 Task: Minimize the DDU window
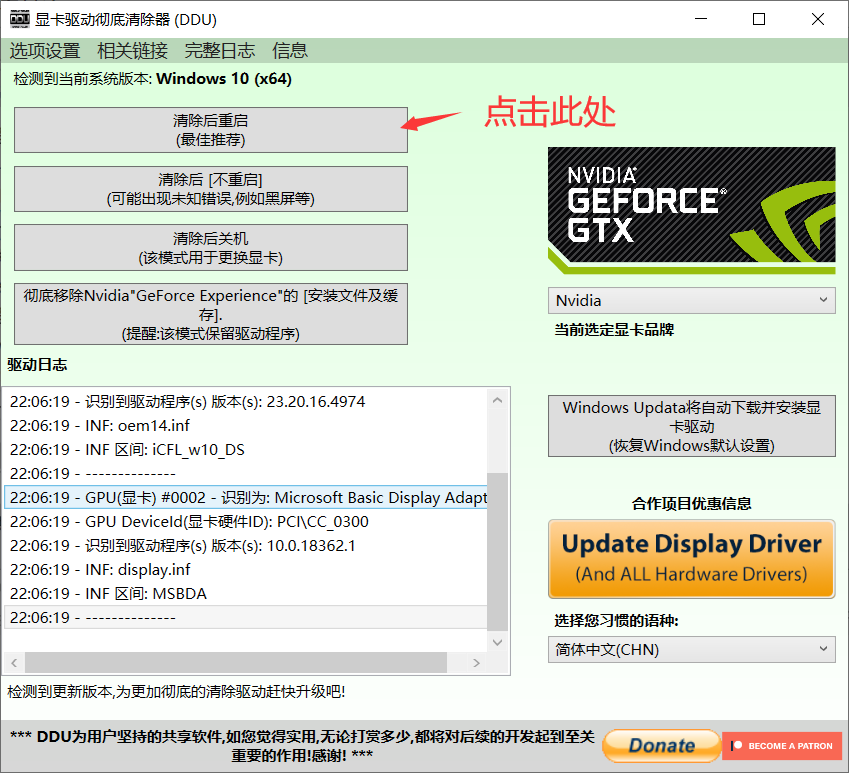coord(701,19)
